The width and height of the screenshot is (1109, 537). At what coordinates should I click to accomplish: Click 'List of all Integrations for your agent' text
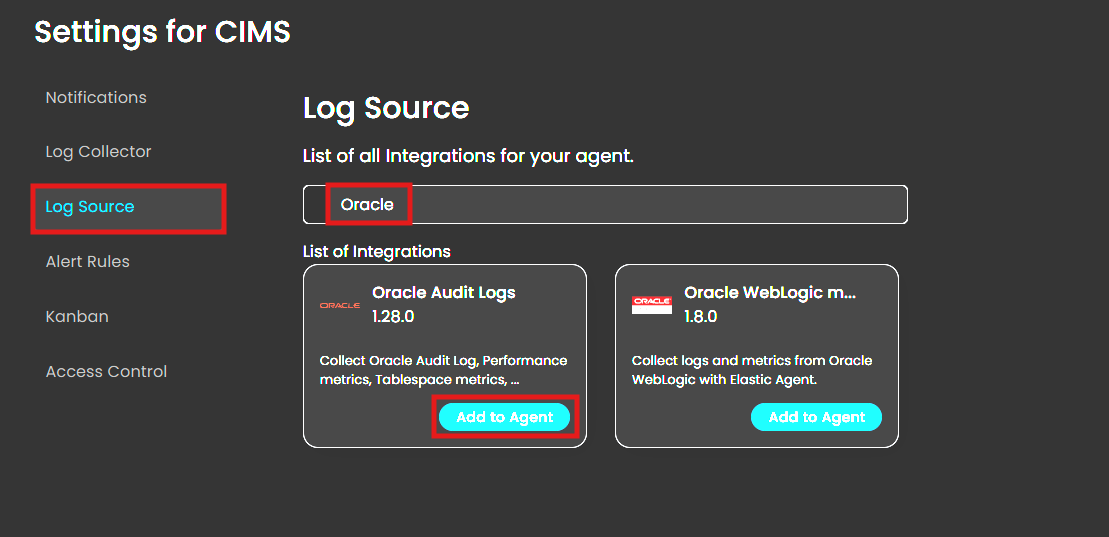tap(468, 156)
